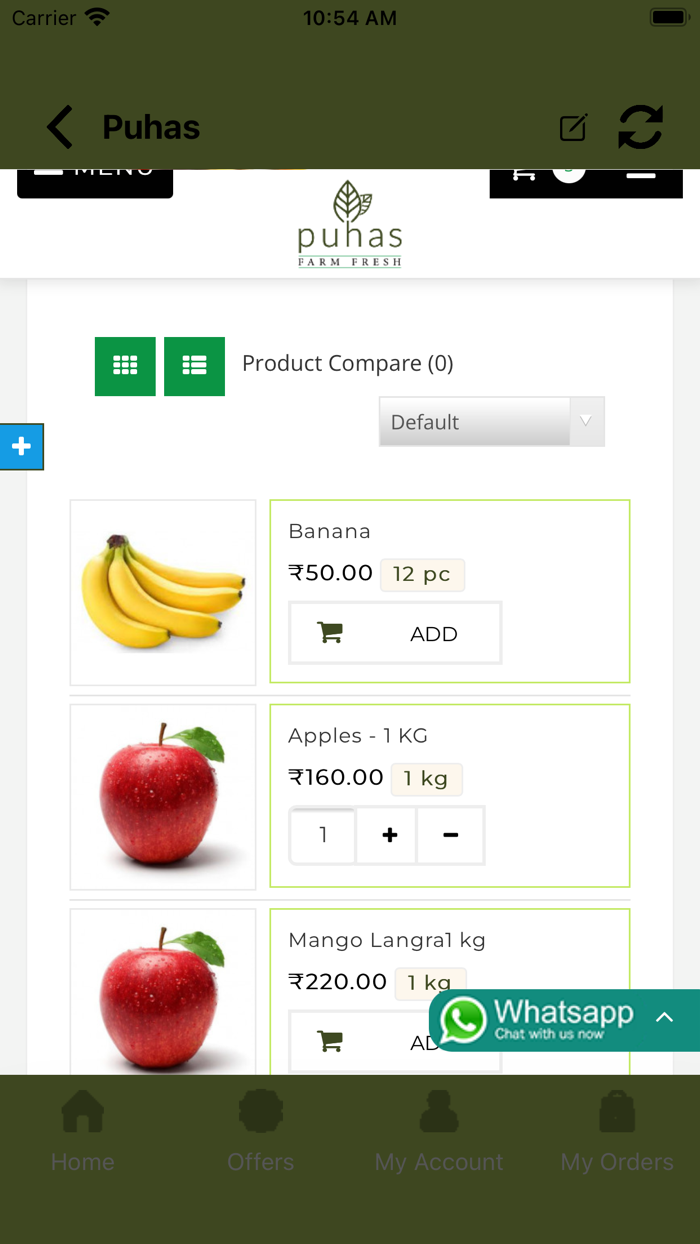Tap the back arrow beside Puhas
Viewport: 700px width, 1244px height.
[x=60, y=128]
